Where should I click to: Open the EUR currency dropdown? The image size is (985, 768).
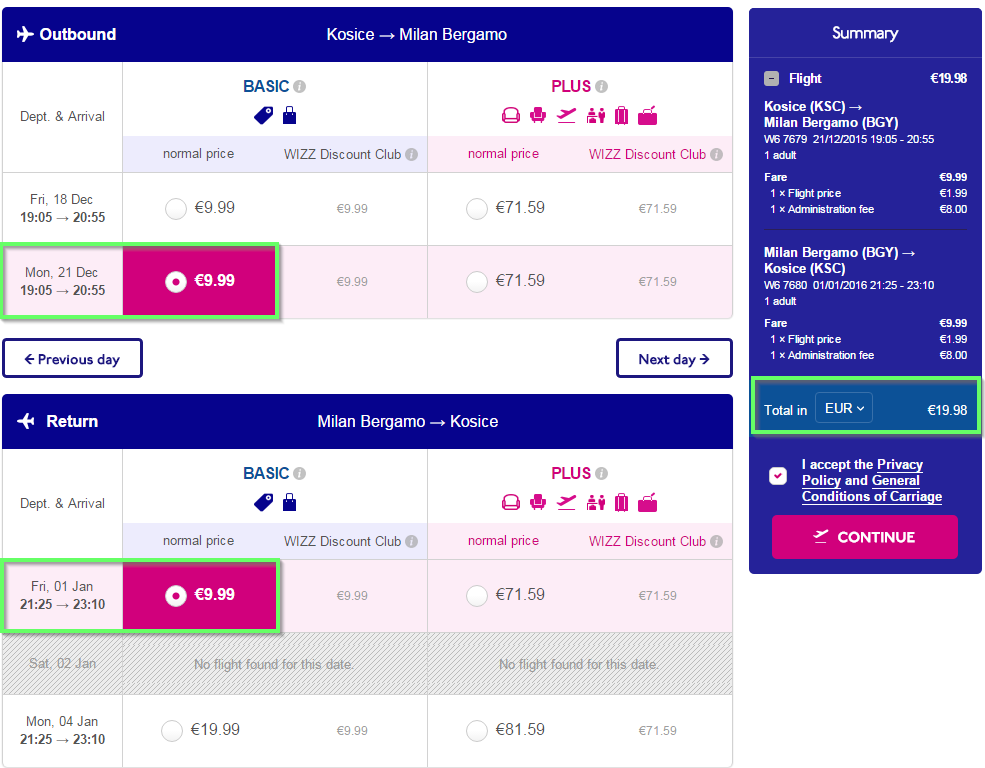[x=844, y=409]
